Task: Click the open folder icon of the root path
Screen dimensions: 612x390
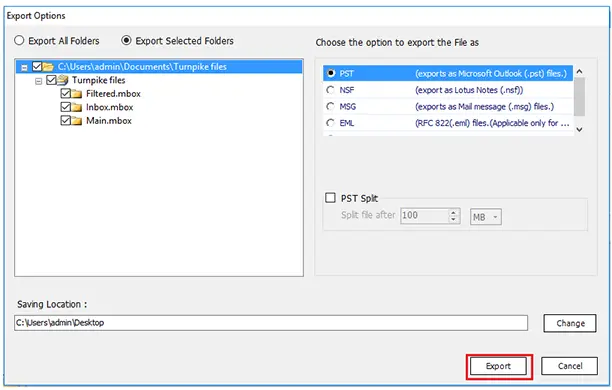Action: (48, 67)
